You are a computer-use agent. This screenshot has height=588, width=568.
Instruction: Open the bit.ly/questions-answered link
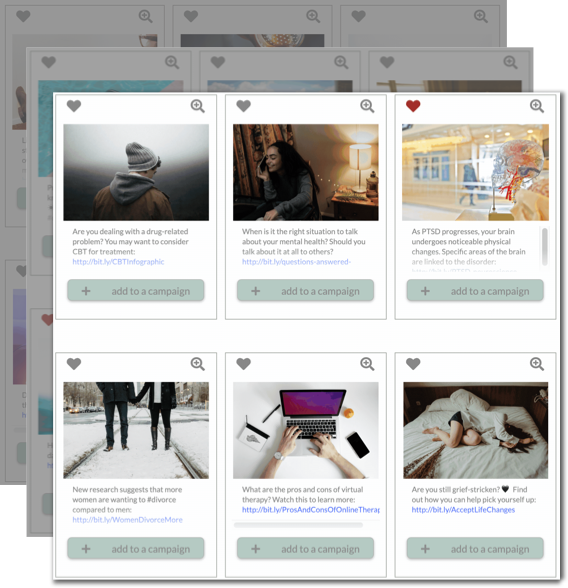pyautogui.click(x=296, y=262)
